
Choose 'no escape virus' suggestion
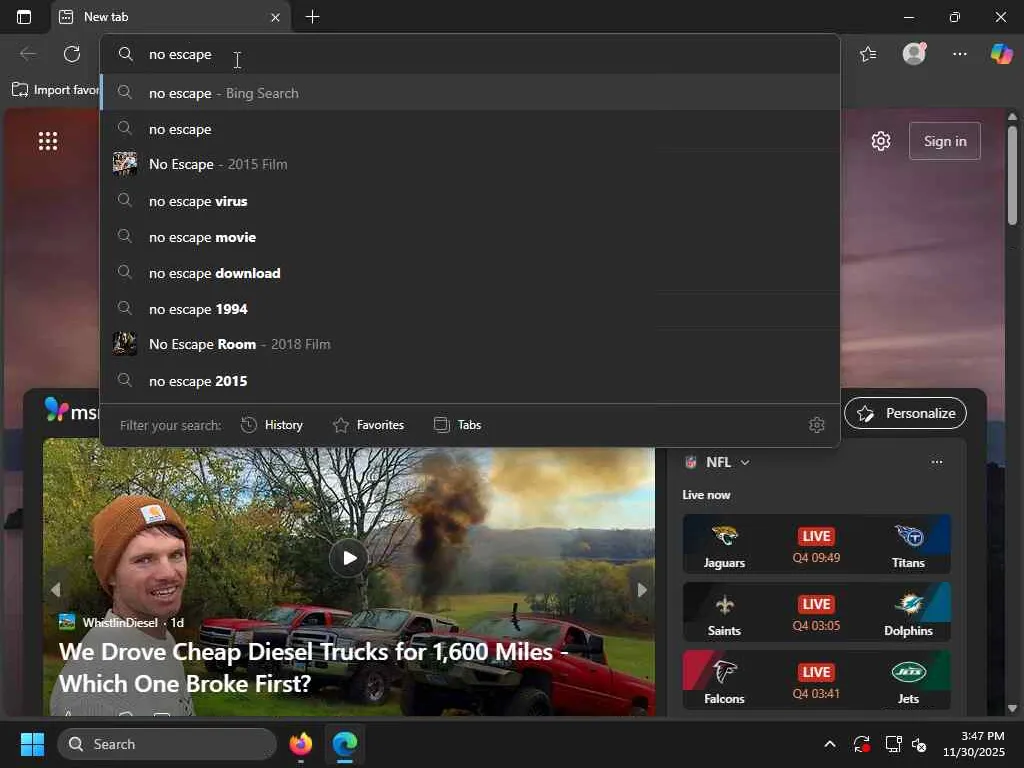(470, 201)
